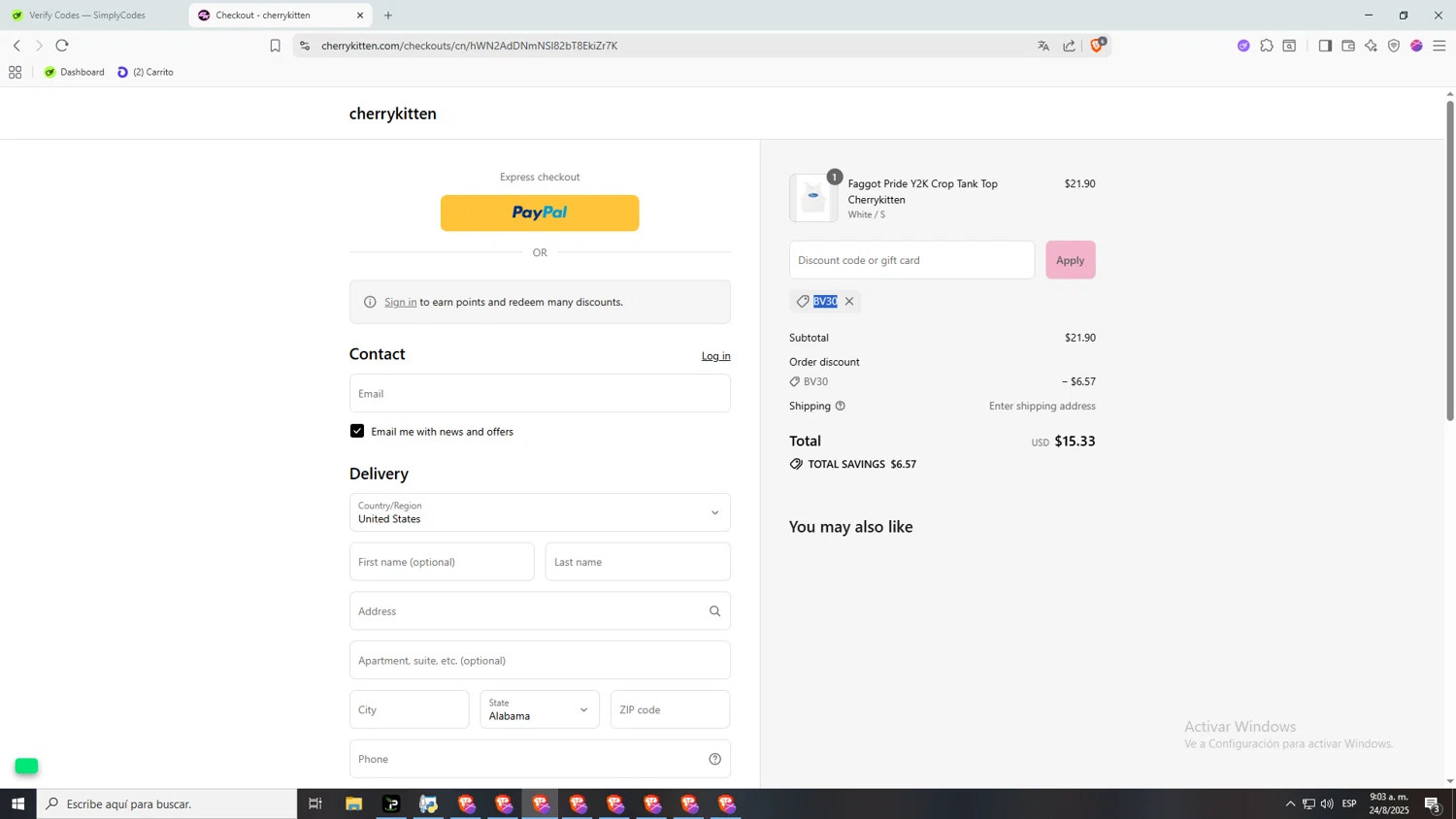
Task: Uncheck Email me with news and offers
Action: 357,431
